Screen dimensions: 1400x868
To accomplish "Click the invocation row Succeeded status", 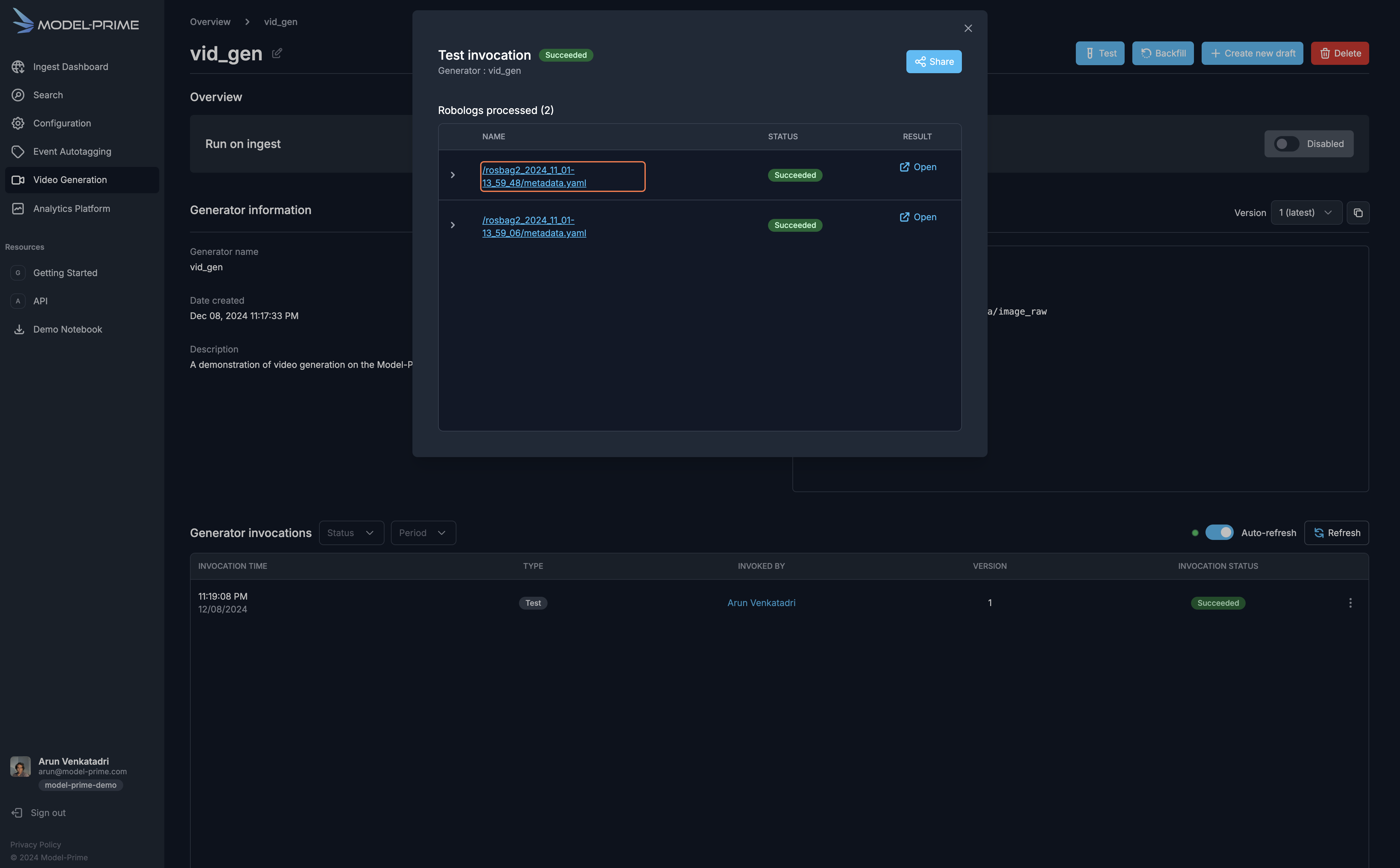I will [x=1217, y=603].
